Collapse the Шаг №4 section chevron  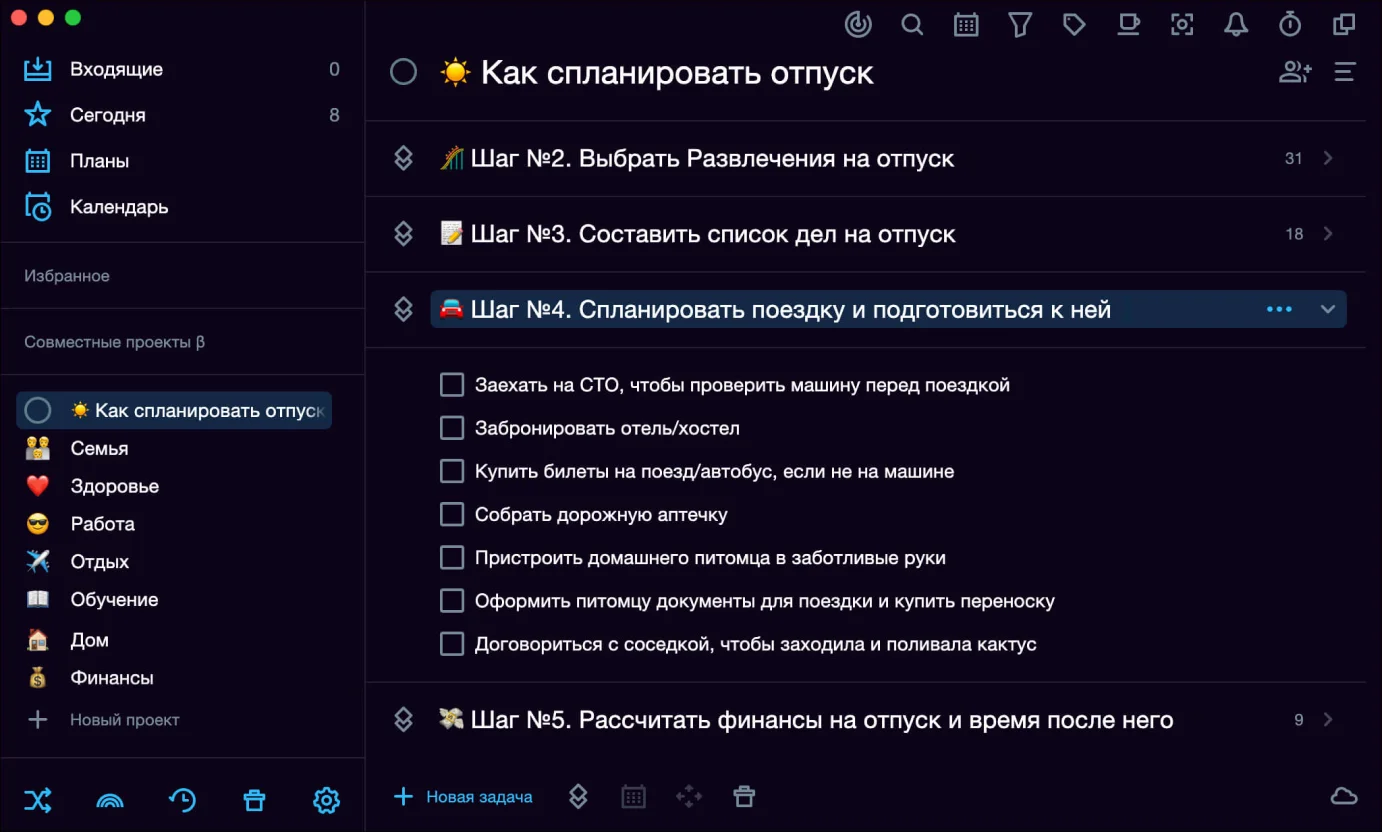click(1328, 309)
